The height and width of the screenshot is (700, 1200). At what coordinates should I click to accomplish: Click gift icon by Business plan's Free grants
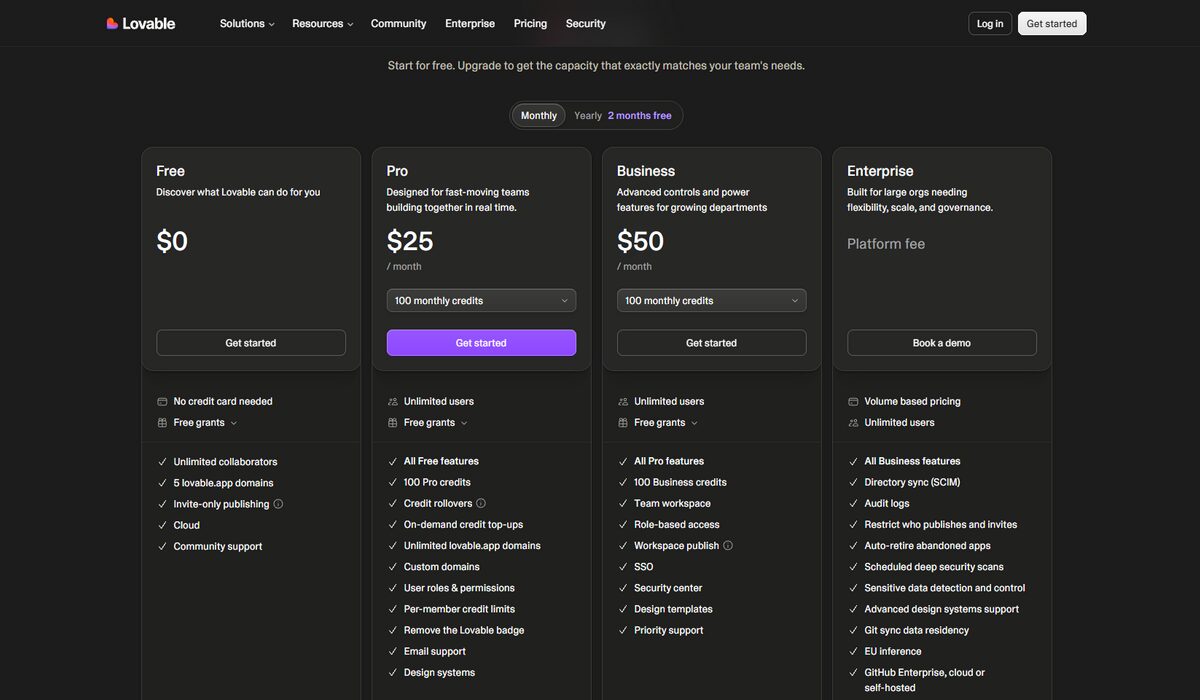click(x=623, y=422)
